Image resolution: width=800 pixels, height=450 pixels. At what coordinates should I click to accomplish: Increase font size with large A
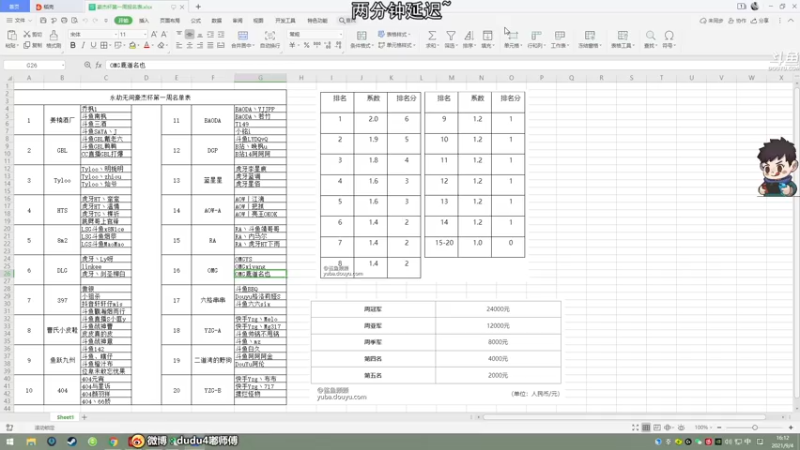(154, 34)
